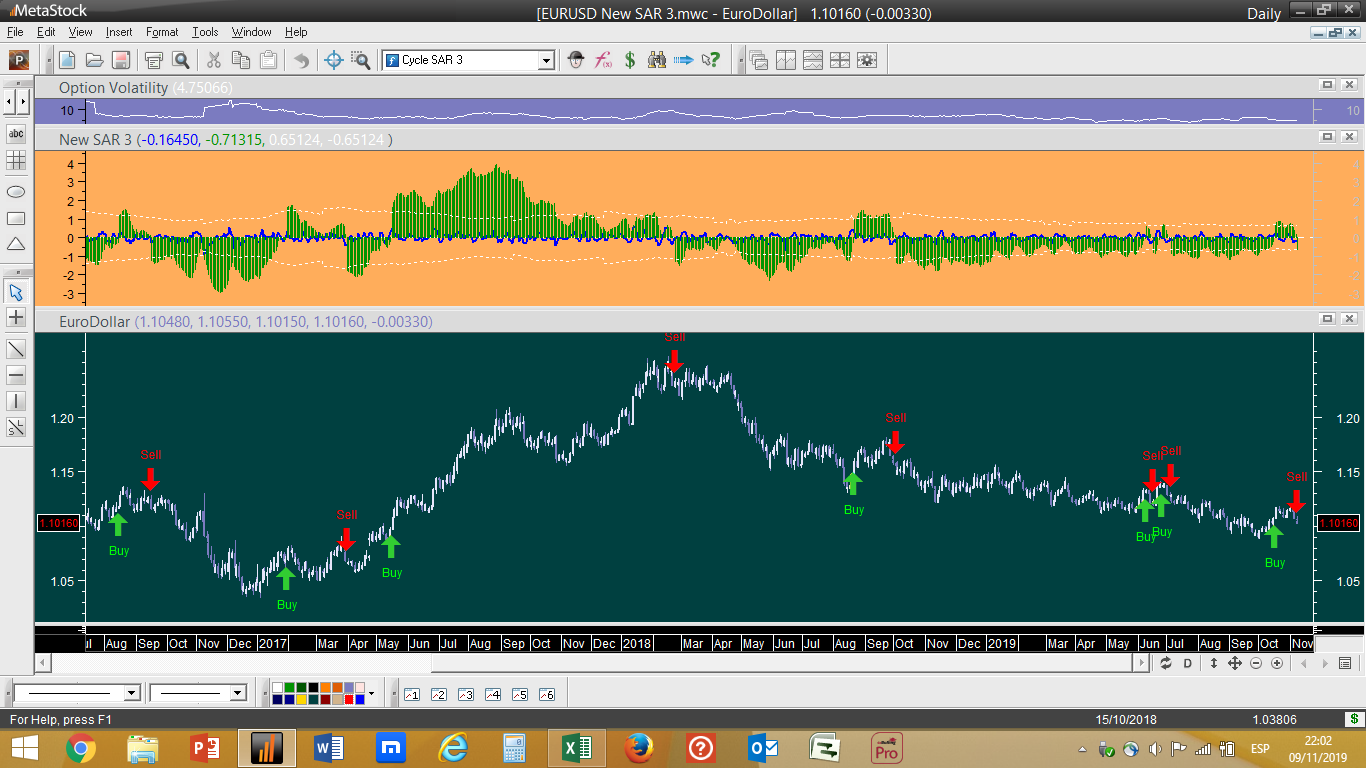The width and height of the screenshot is (1366, 768).
Task: Open the Insert menu
Action: click(118, 32)
